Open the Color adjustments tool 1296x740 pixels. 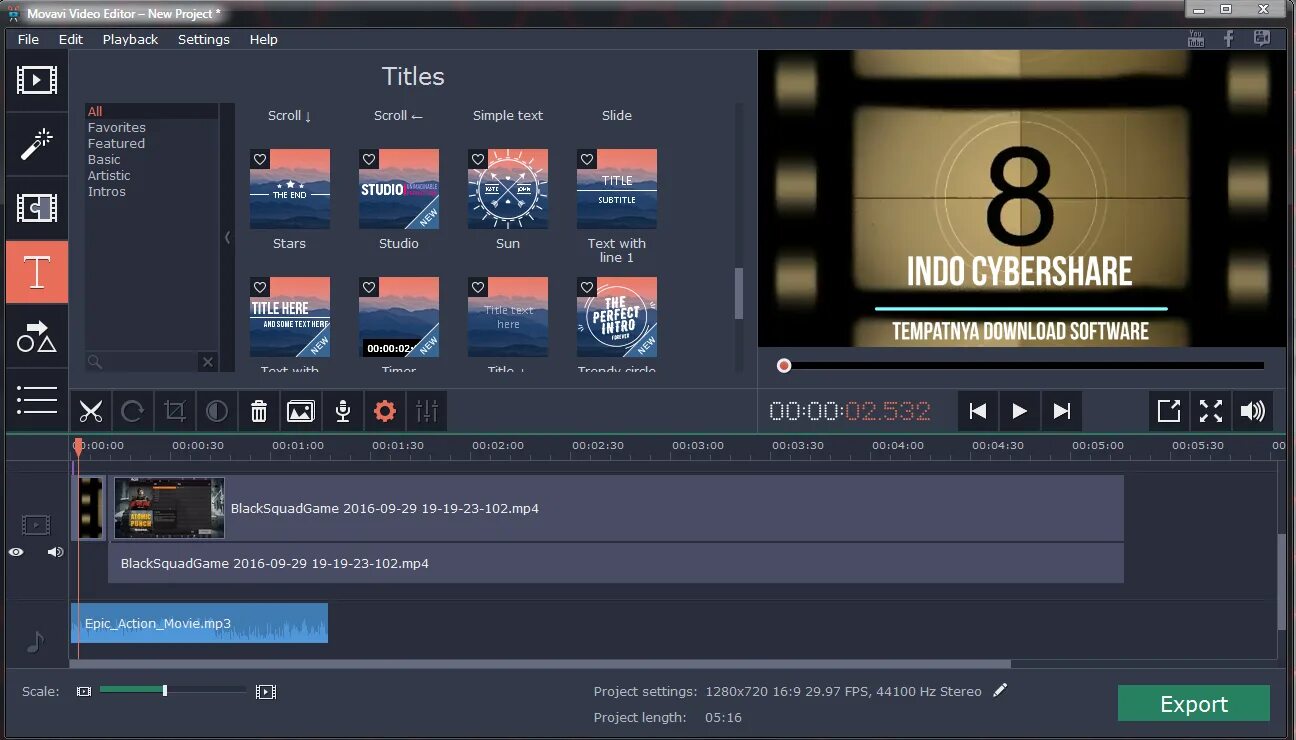[x=217, y=411]
